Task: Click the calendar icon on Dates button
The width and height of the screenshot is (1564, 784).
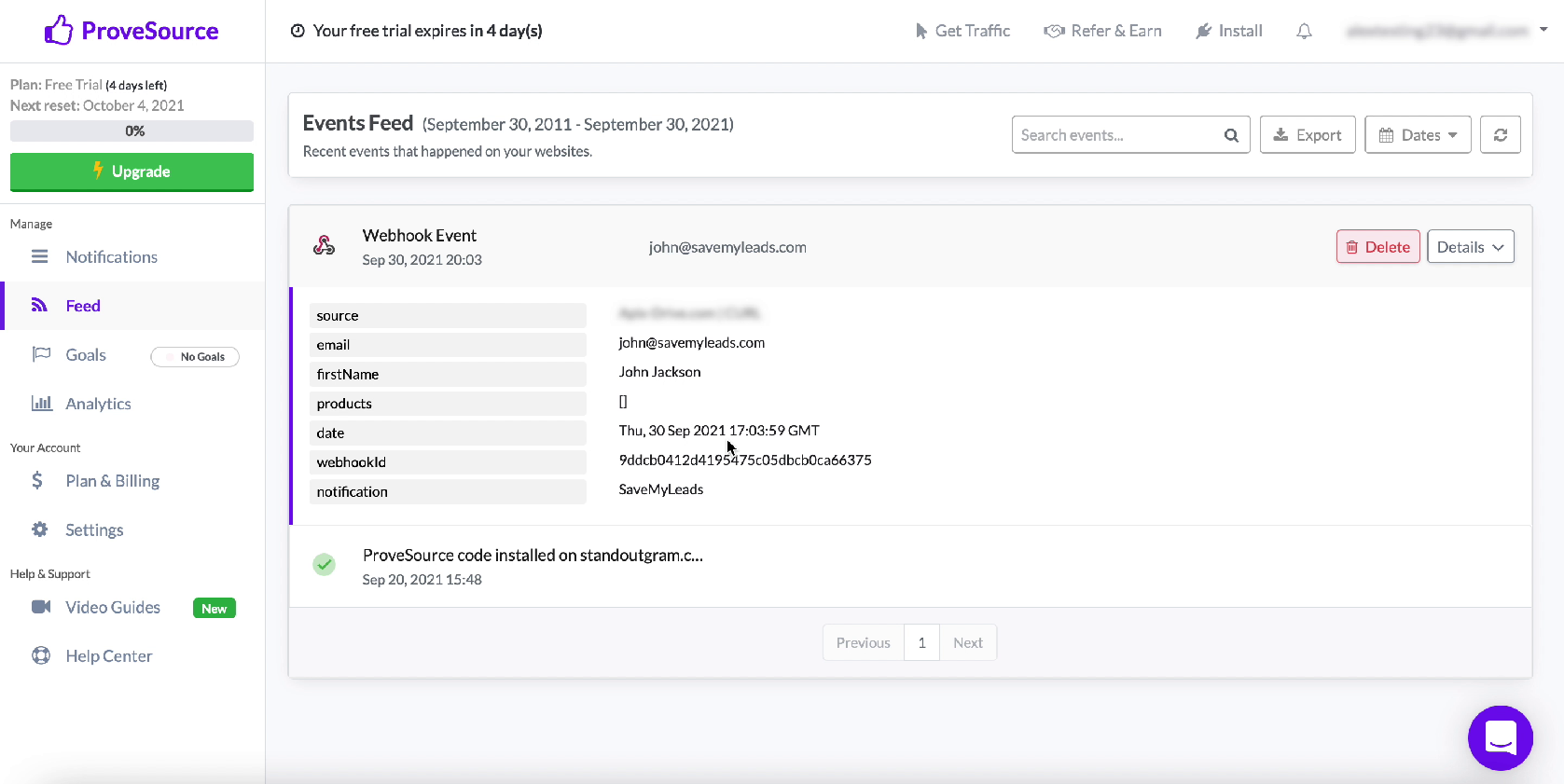Action: point(1386,135)
